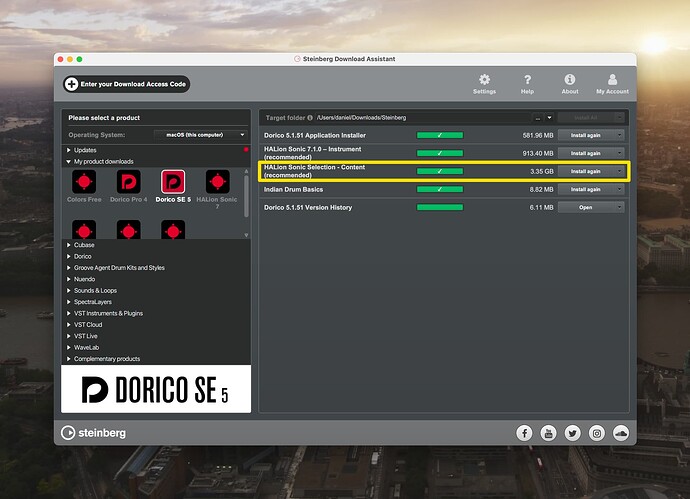Click the product list scroll-down arrow
Viewport: 690px width, 499px height.
coord(246,235)
